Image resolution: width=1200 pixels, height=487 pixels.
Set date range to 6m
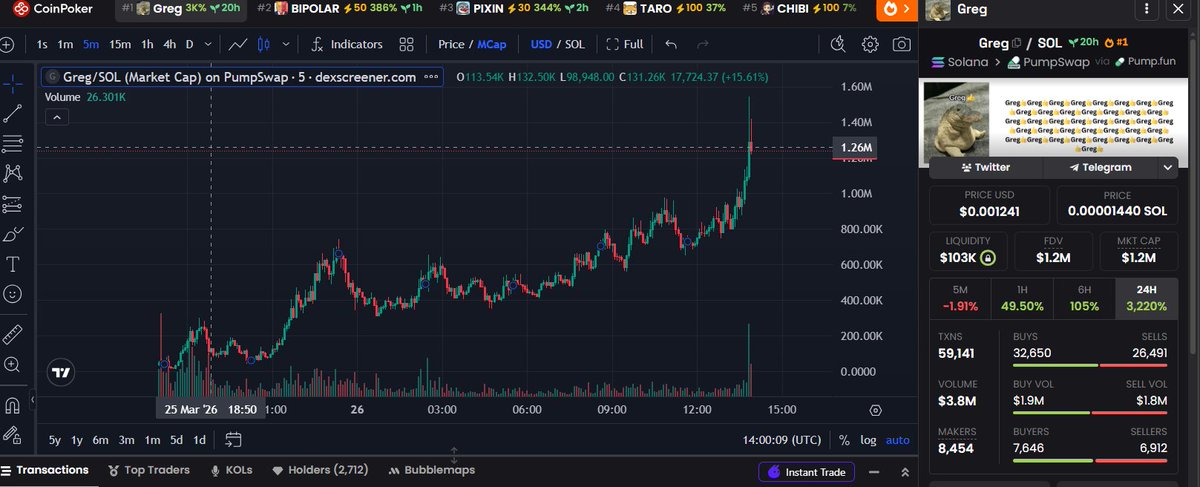tap(100, 440)
